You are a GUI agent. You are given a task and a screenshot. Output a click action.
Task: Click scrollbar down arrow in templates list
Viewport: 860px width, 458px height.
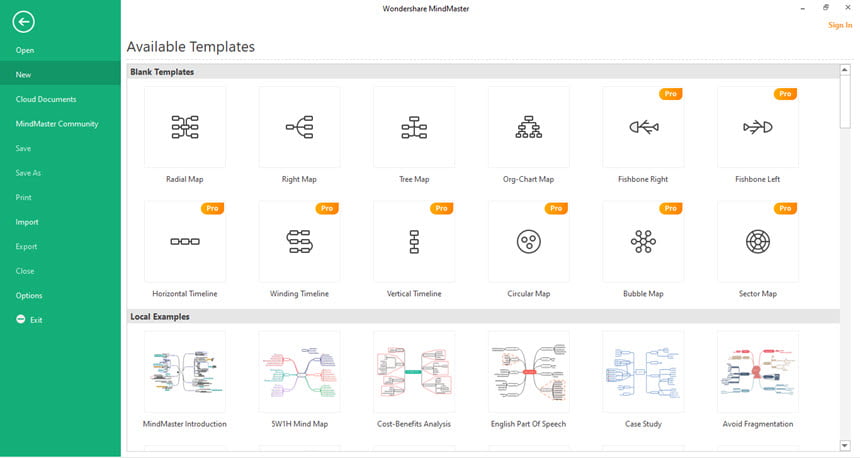(845, 445)
